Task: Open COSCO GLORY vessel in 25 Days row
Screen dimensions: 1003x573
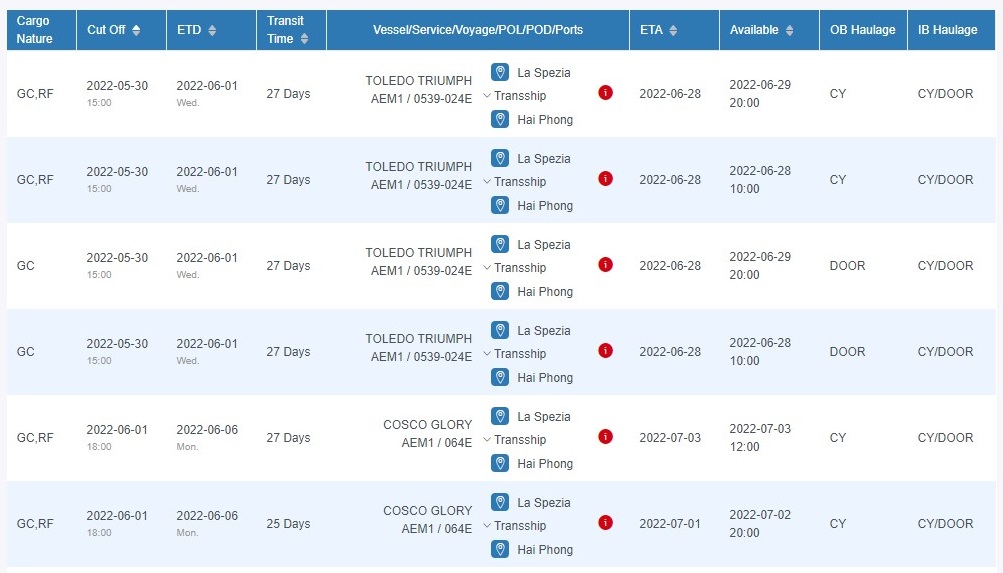Action: point(427,511)
